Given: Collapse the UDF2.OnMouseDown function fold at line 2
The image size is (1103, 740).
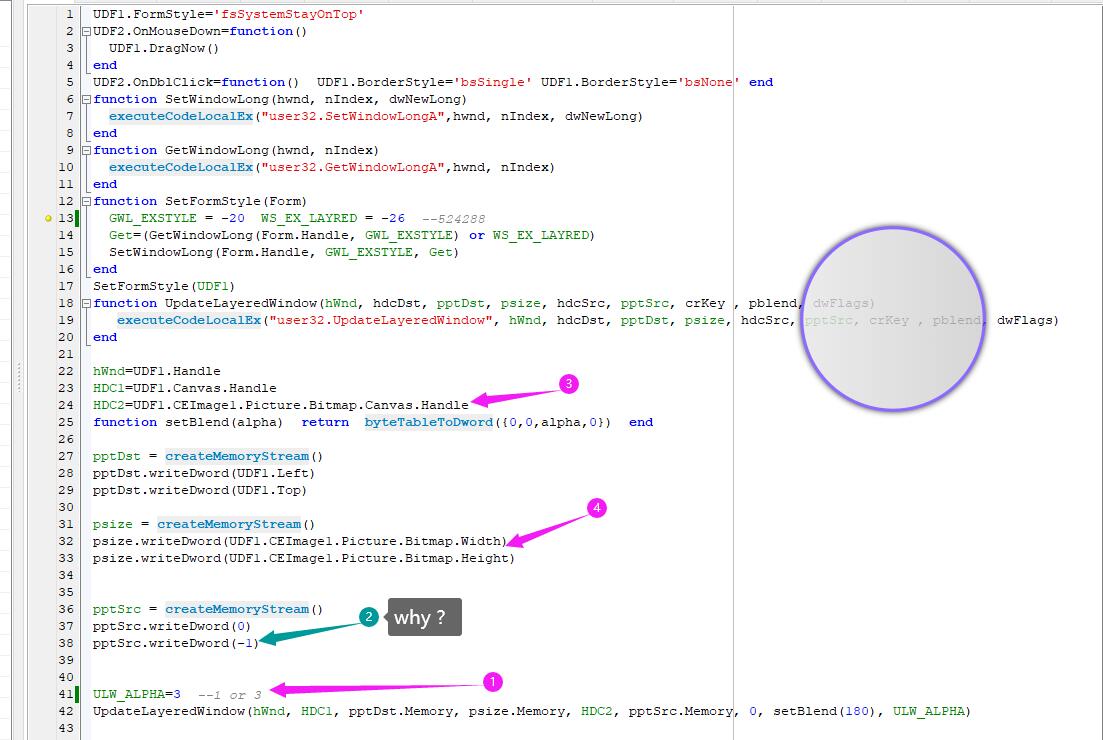Looking at the screenshot, I should point(86,32).
